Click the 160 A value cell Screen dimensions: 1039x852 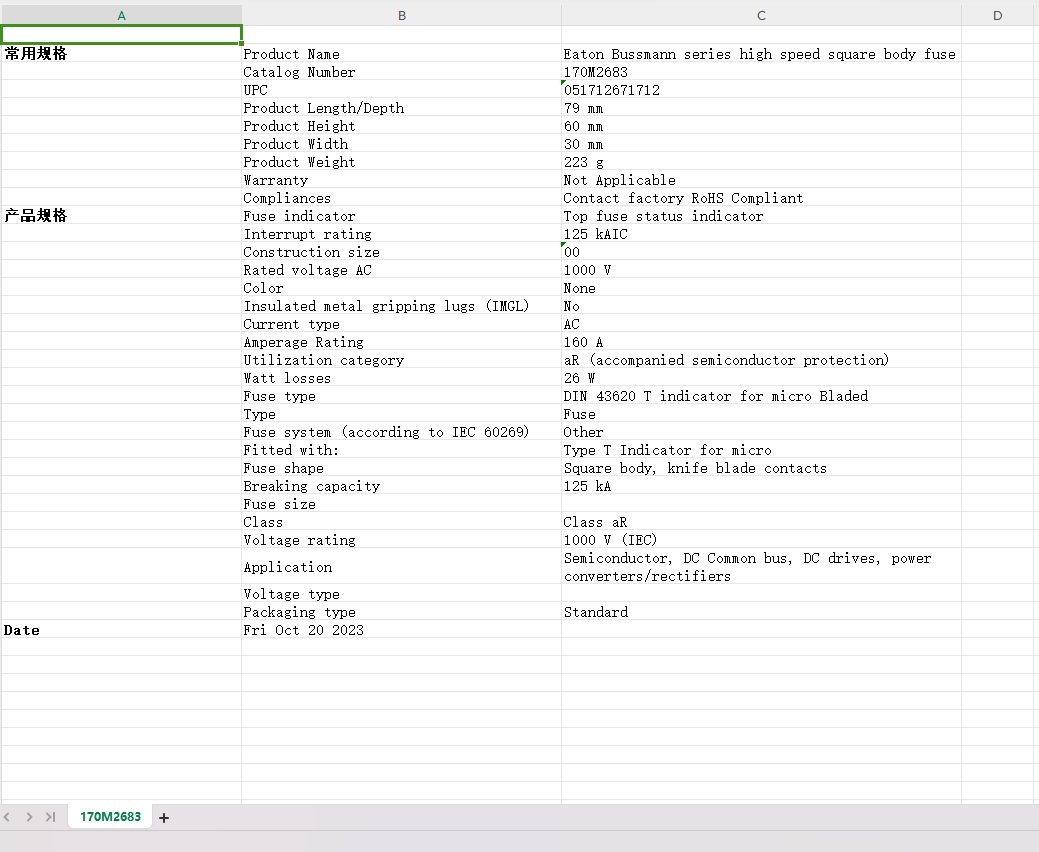(761, 341)
